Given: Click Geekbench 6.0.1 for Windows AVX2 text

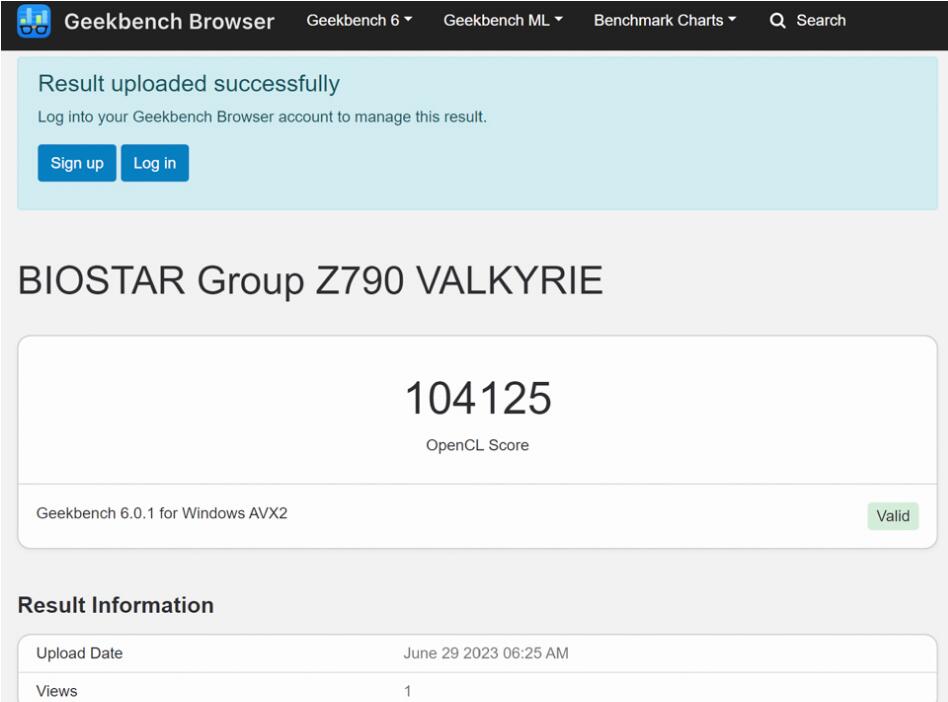Looking at the screenshot, I should point(162,514).
